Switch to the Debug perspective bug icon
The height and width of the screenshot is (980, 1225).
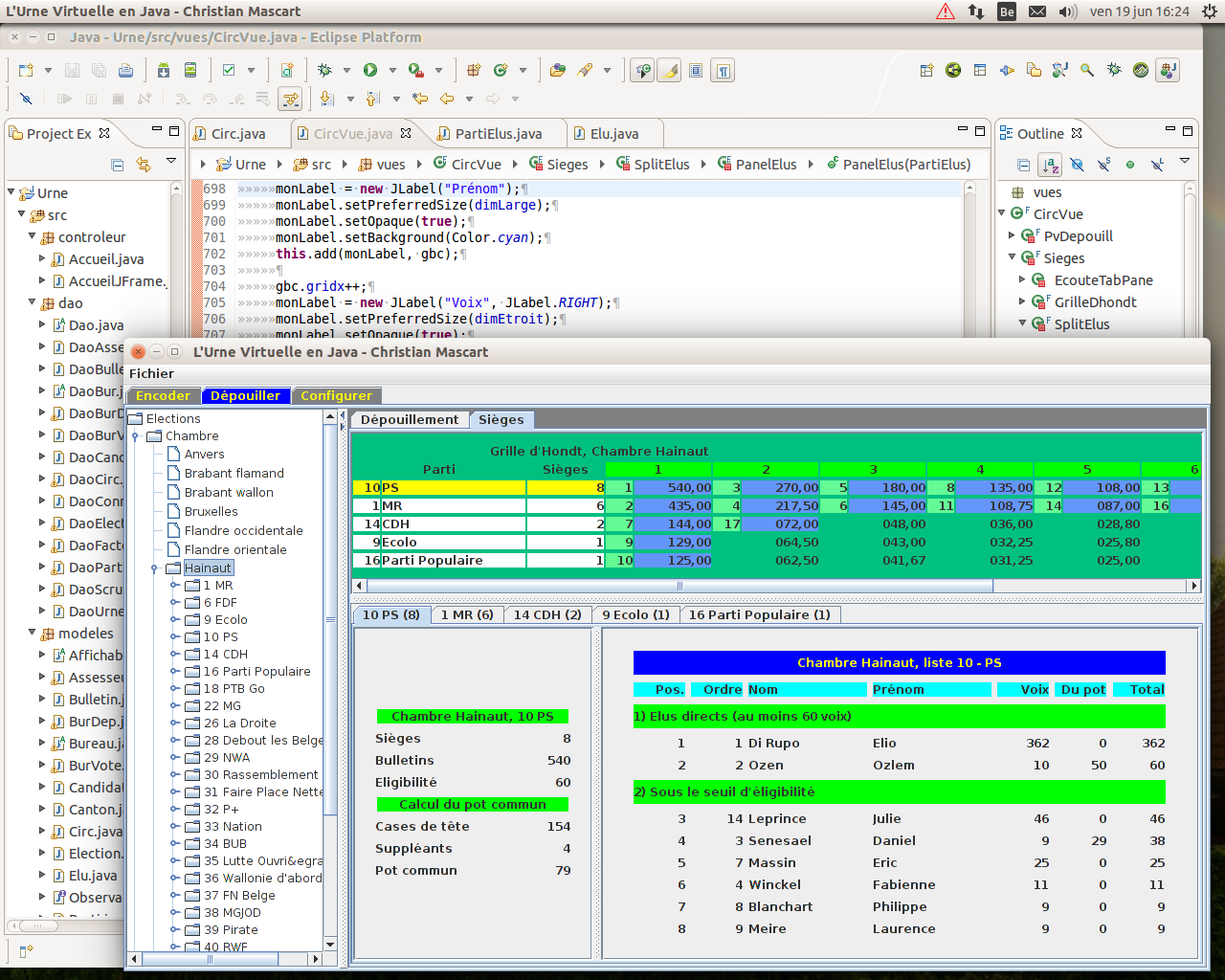click(1114, 71)
